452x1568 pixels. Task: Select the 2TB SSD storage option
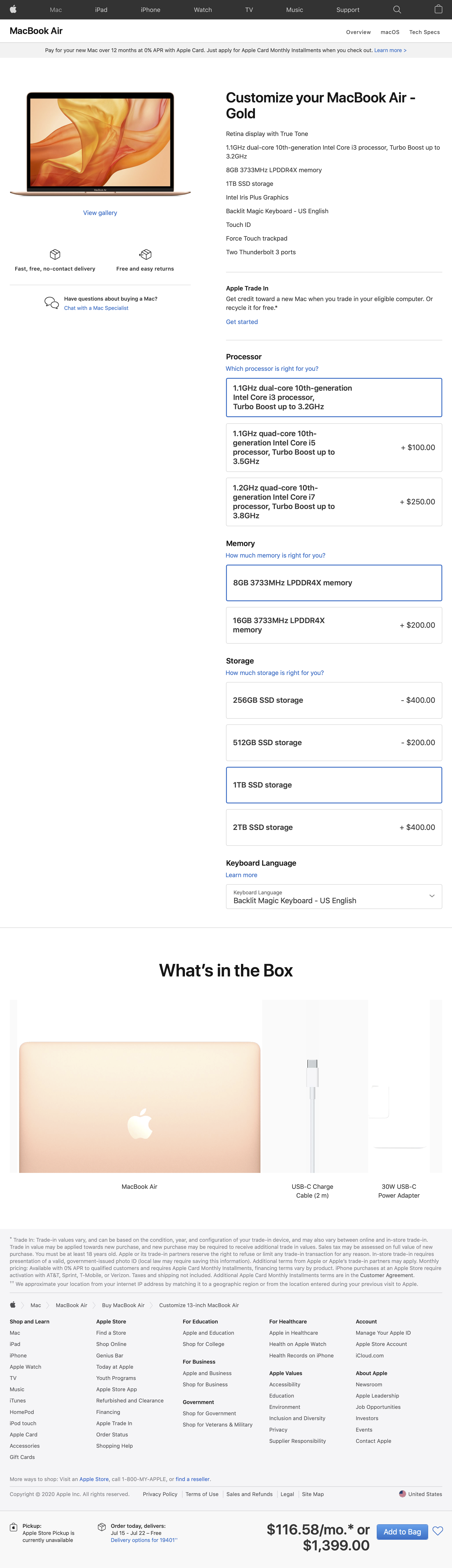(x=333, y=827)
